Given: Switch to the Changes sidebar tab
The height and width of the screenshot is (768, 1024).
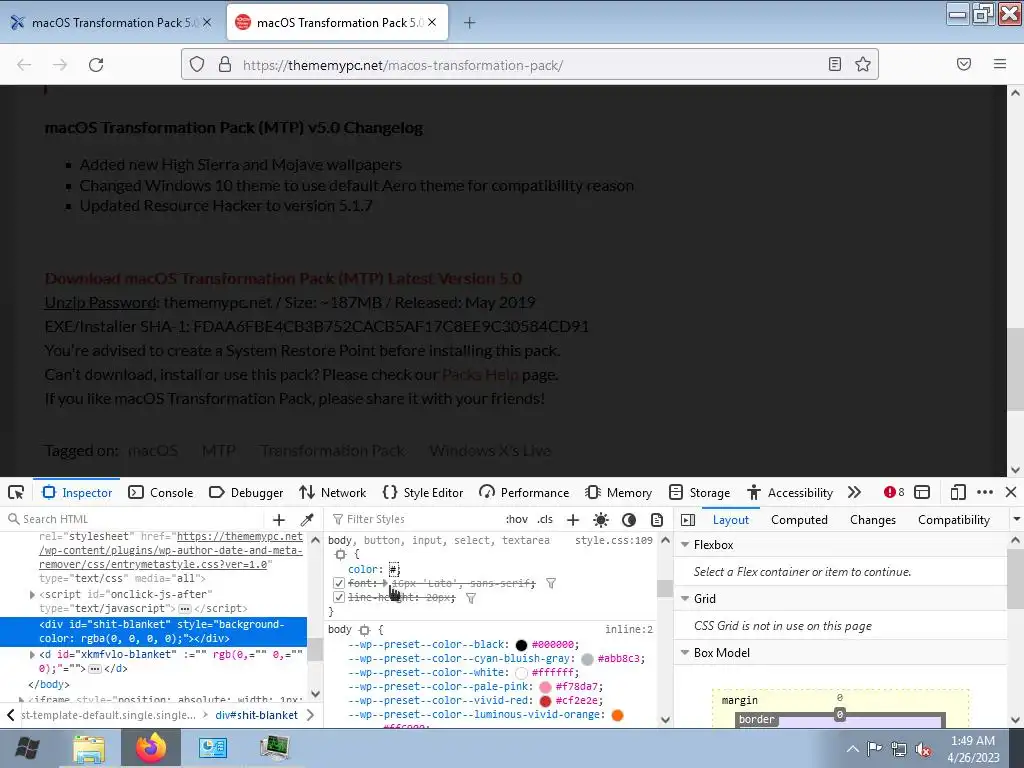Looking at the screenshot, I should pyautogui.click(x=873, y=520).
